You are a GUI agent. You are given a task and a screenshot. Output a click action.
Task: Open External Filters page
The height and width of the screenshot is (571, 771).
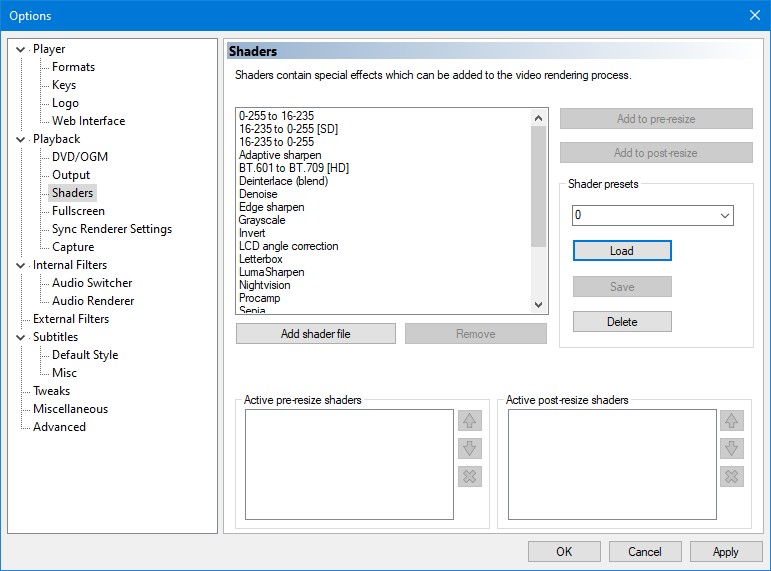click(x=71, y=319)
